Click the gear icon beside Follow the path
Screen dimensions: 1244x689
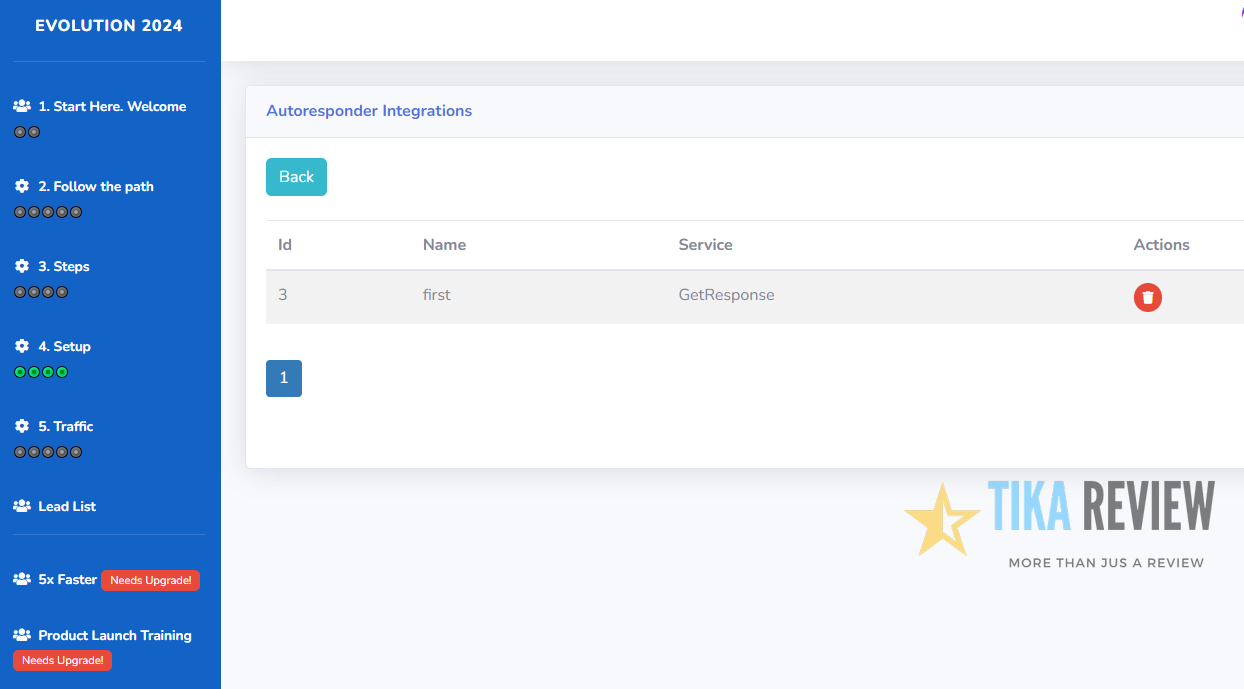coord(22,186)
